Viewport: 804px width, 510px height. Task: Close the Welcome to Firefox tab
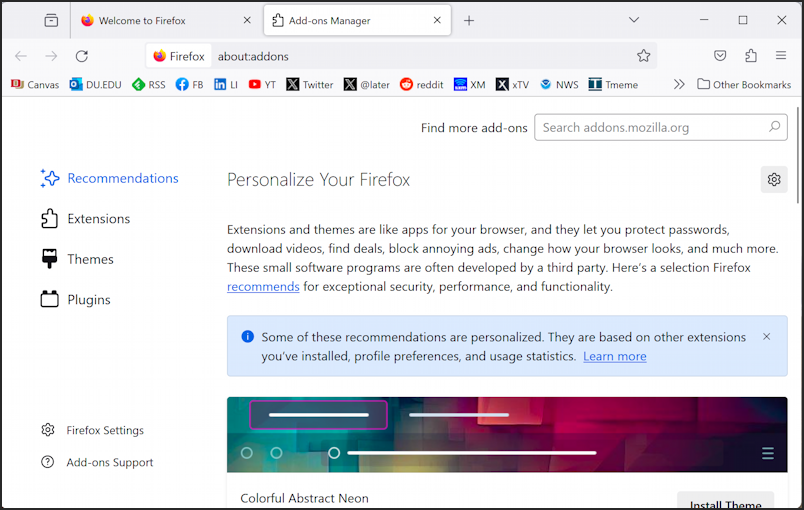tap(247, 21)
